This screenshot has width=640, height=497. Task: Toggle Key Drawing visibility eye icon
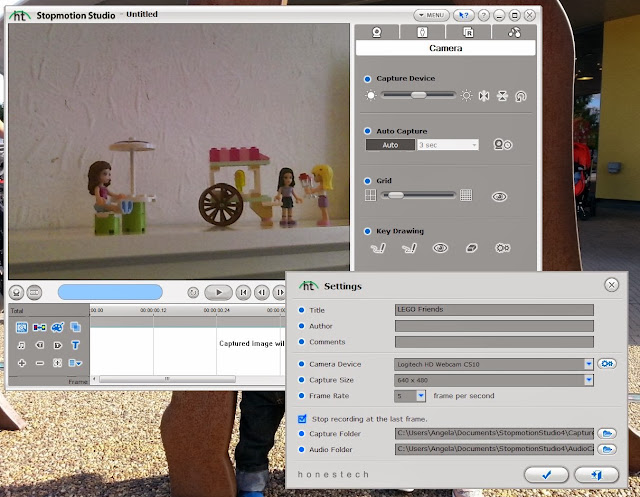(x=440, y=248)
